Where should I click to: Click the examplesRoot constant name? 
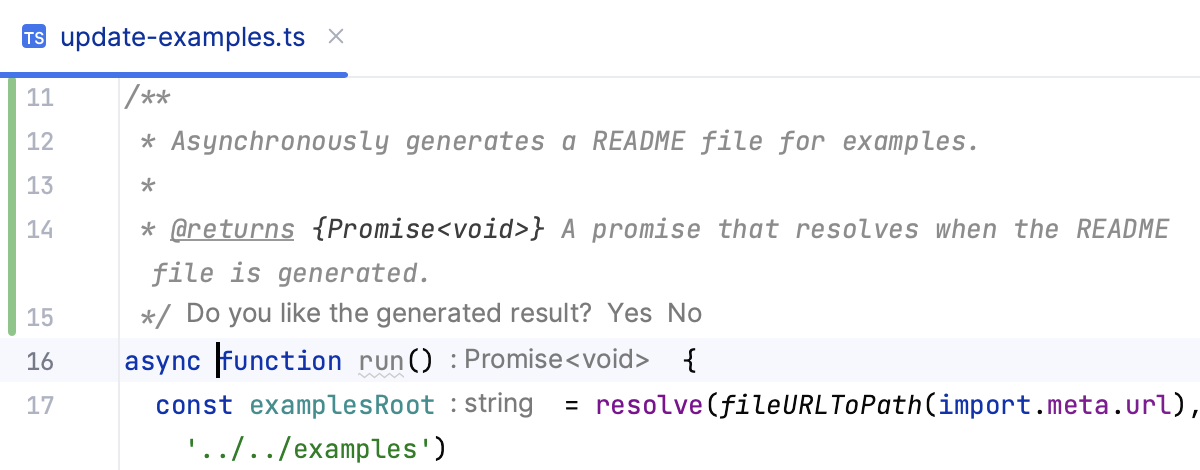pos(342,405)
